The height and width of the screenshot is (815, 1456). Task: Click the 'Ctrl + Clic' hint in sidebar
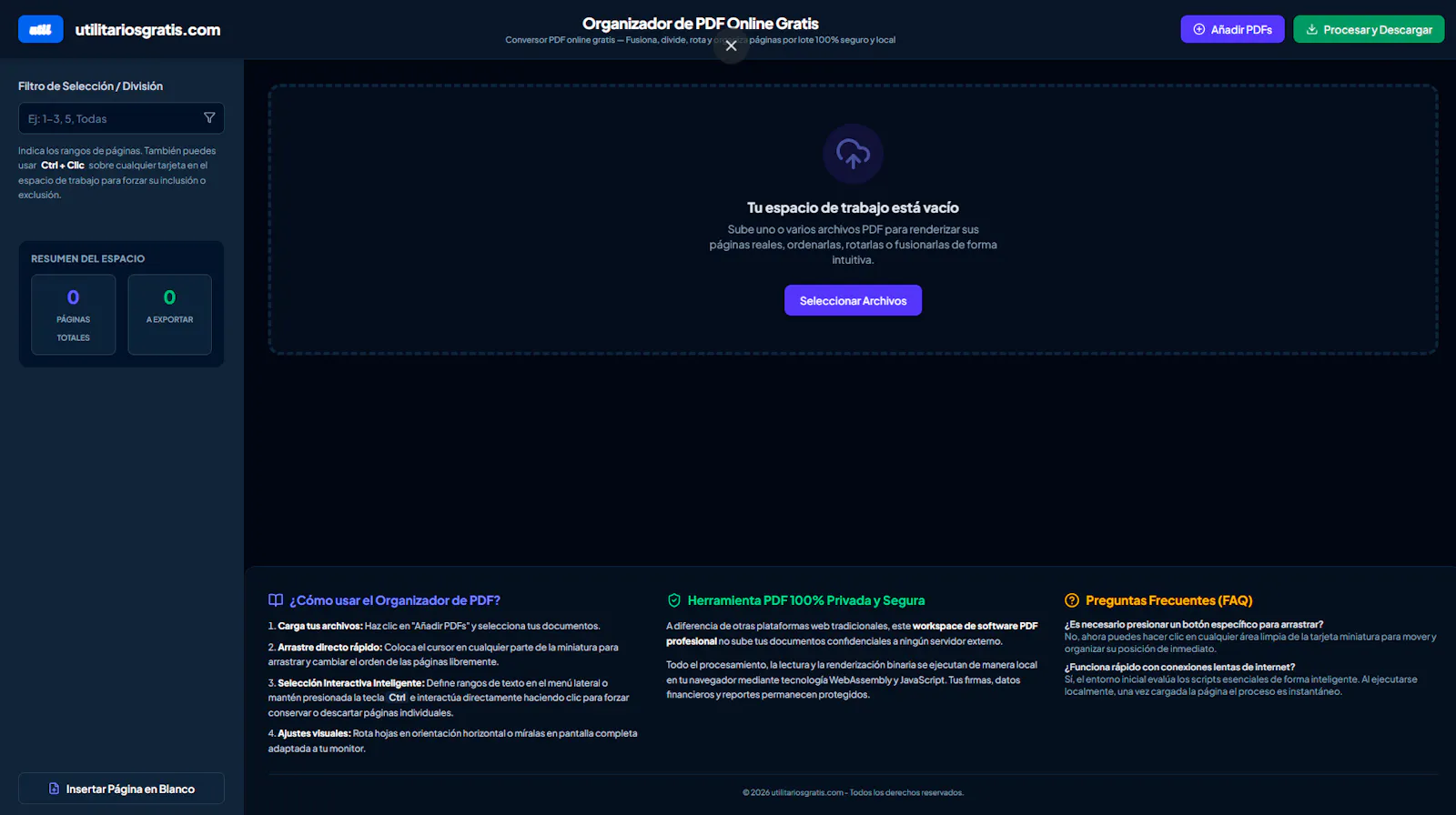(63, 166)
